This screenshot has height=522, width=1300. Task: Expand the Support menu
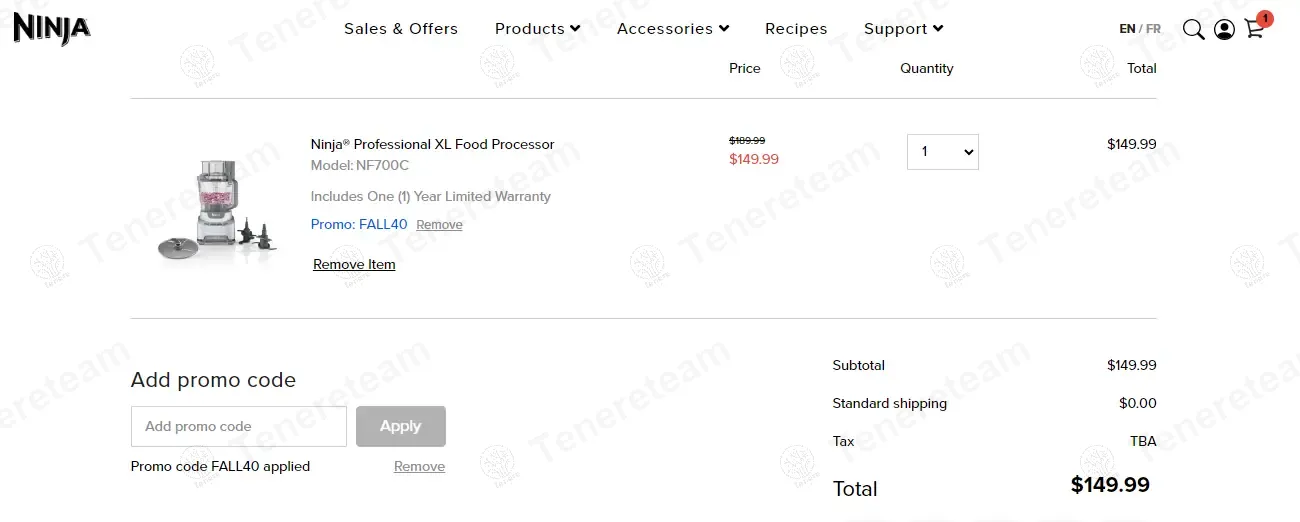pos(903,29)
